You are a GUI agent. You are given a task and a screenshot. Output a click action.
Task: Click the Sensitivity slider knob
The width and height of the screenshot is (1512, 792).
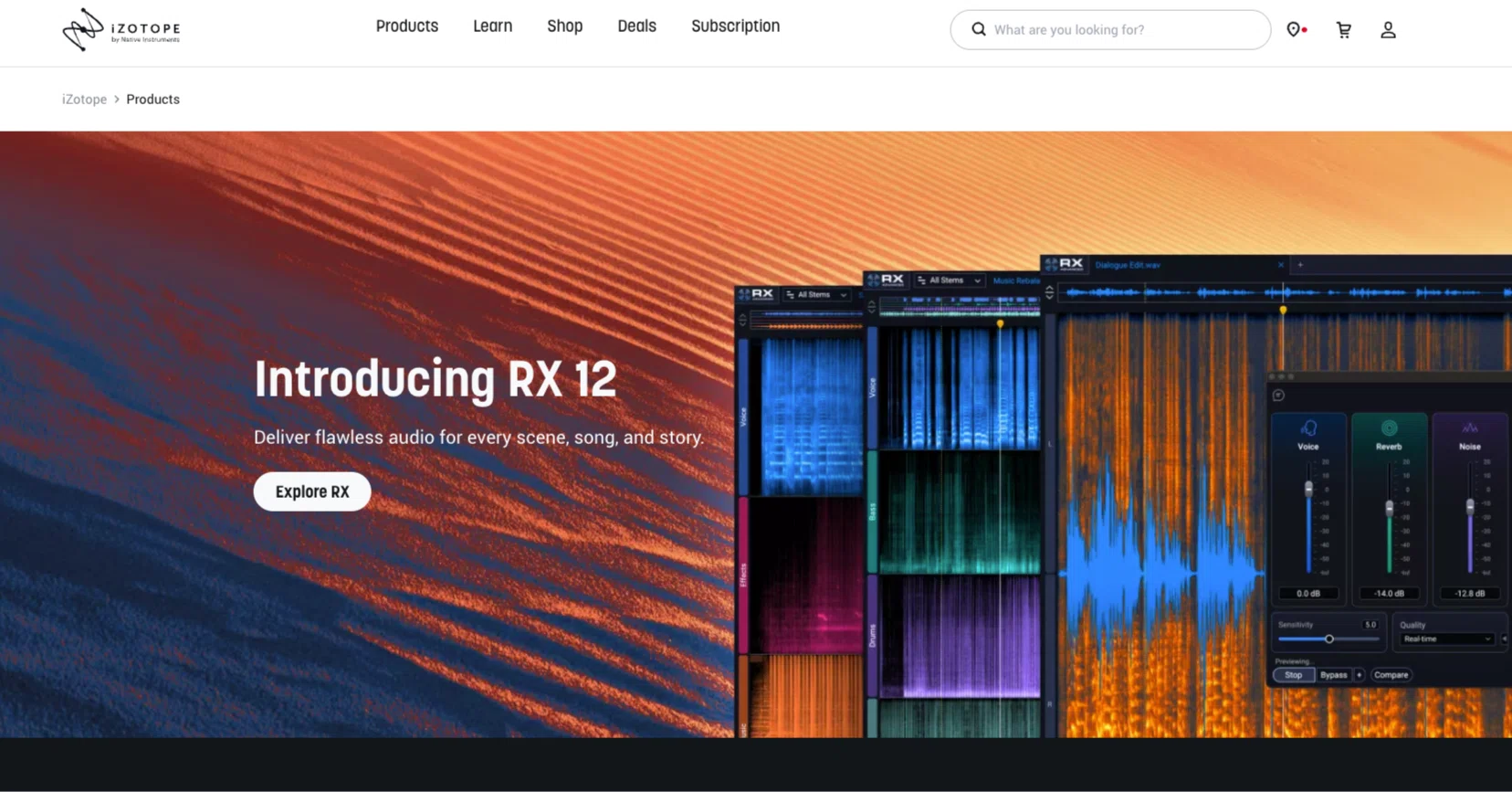coord(1329,639)
